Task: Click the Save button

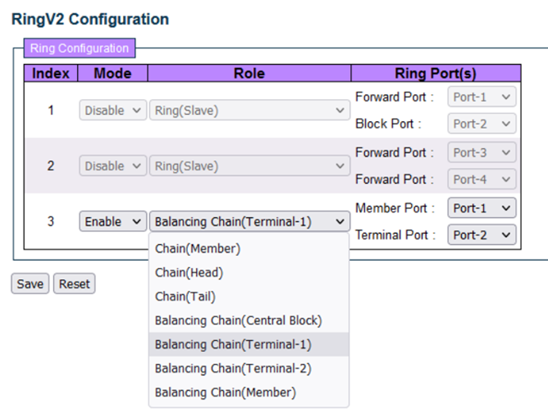Action: coord(30,283)
